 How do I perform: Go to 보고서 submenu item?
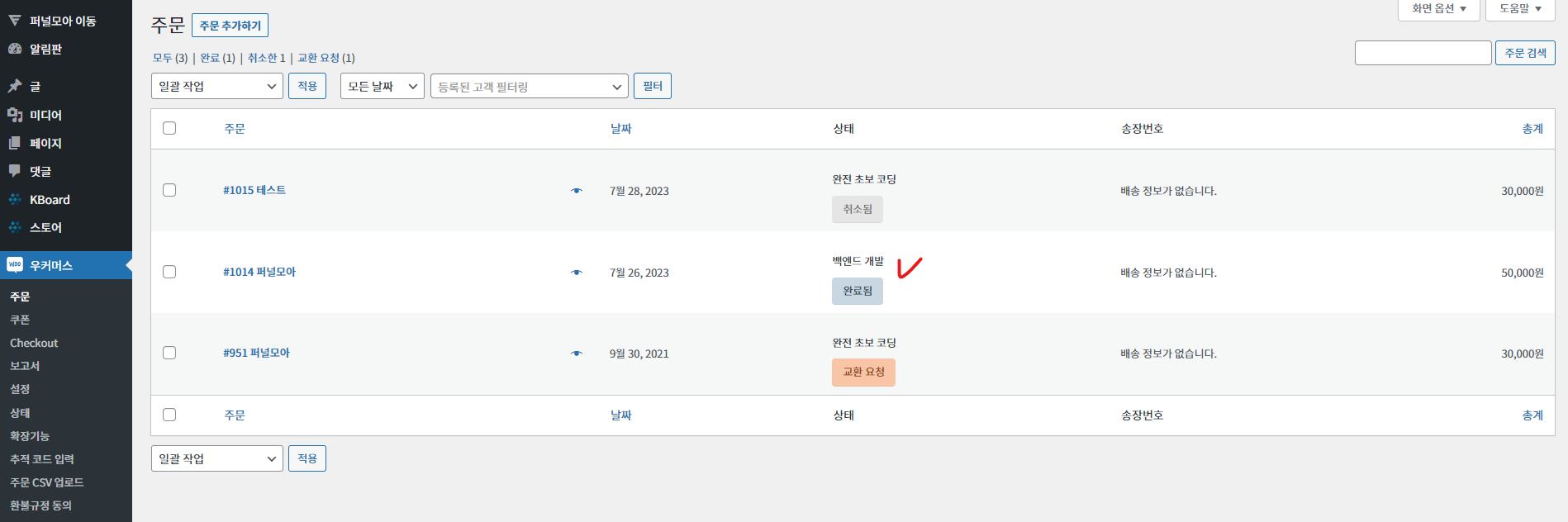click(x=25, y=366)
